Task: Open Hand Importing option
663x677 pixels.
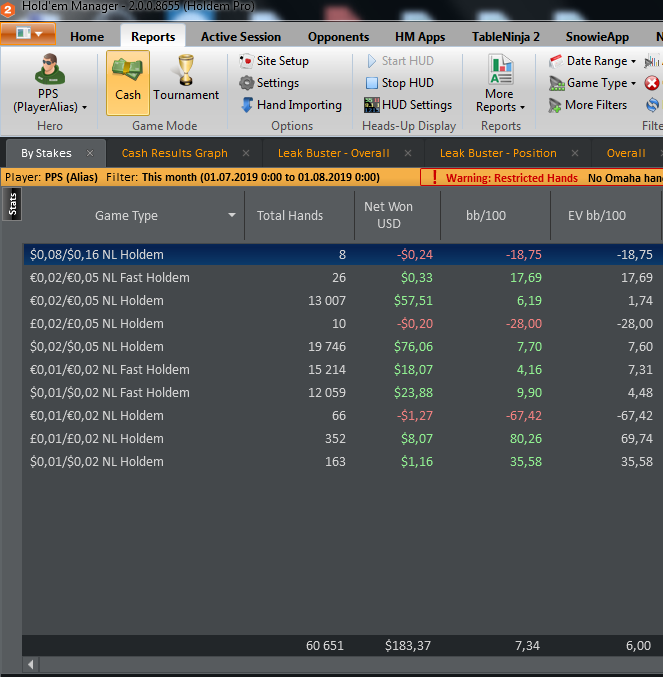Action: coord(291,105)
